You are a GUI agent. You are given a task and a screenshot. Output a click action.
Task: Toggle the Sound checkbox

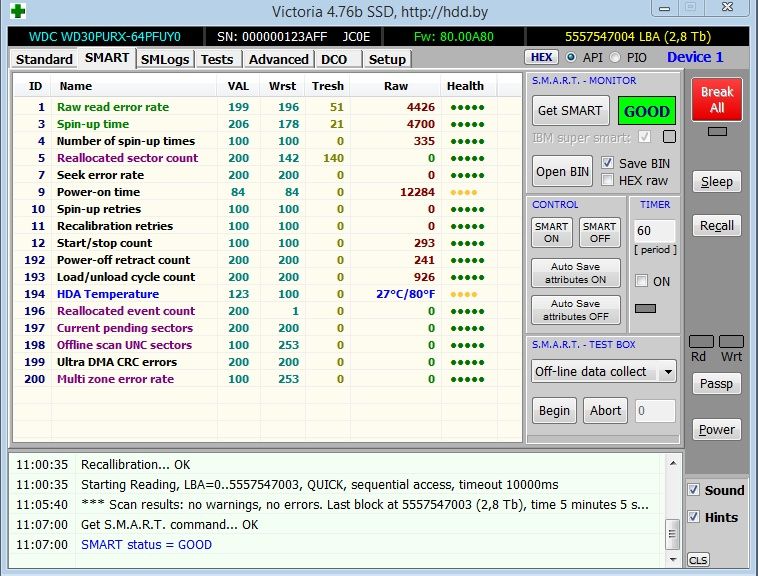693,490
